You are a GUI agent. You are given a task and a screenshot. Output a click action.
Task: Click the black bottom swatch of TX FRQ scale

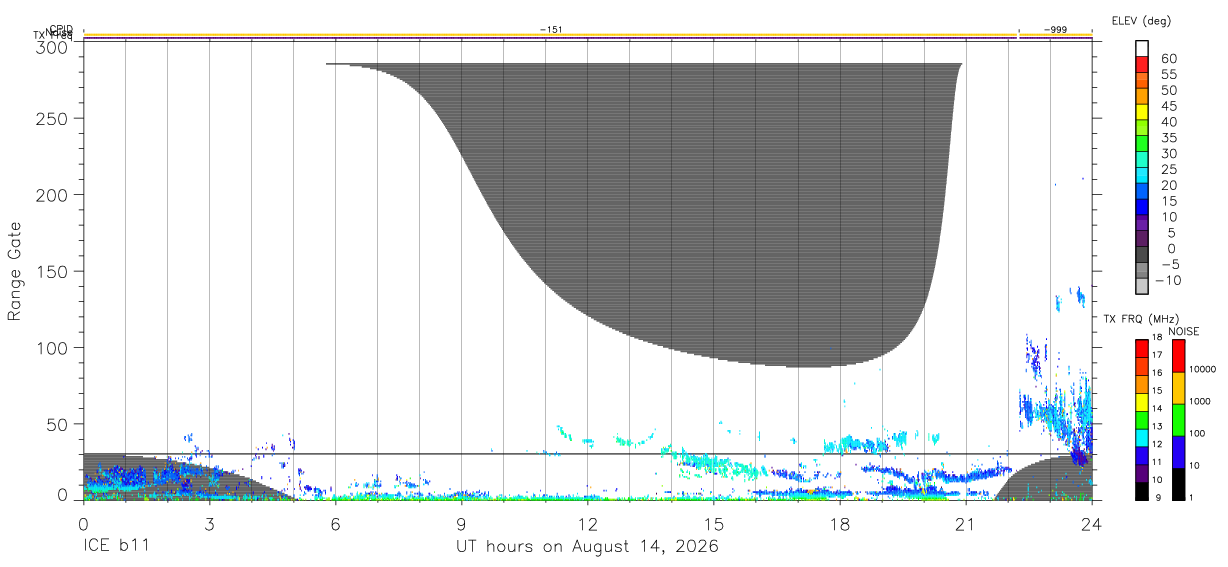tap(1141, 490)
